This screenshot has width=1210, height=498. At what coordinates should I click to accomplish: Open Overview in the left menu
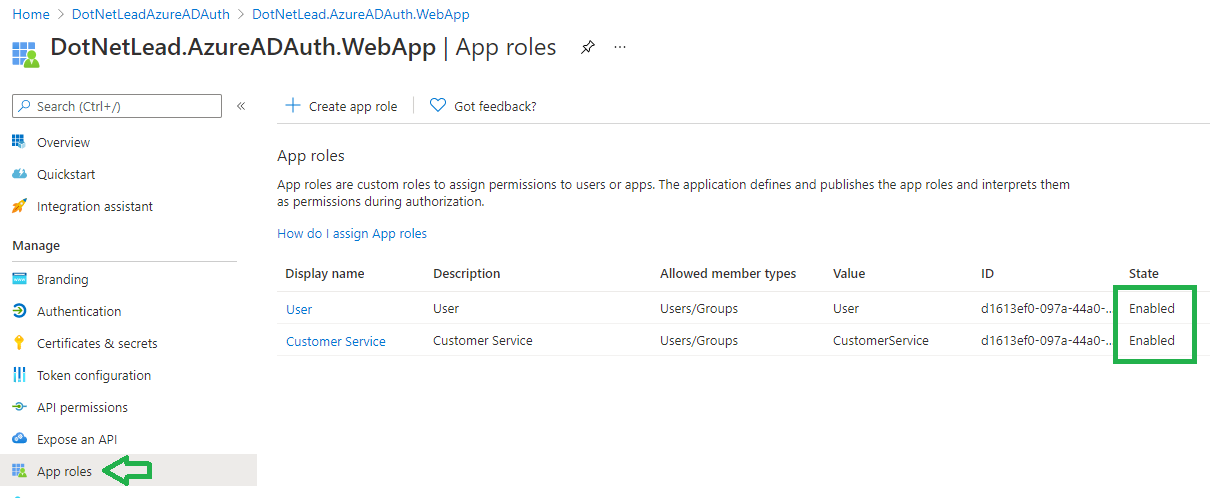tap(63, 142)
